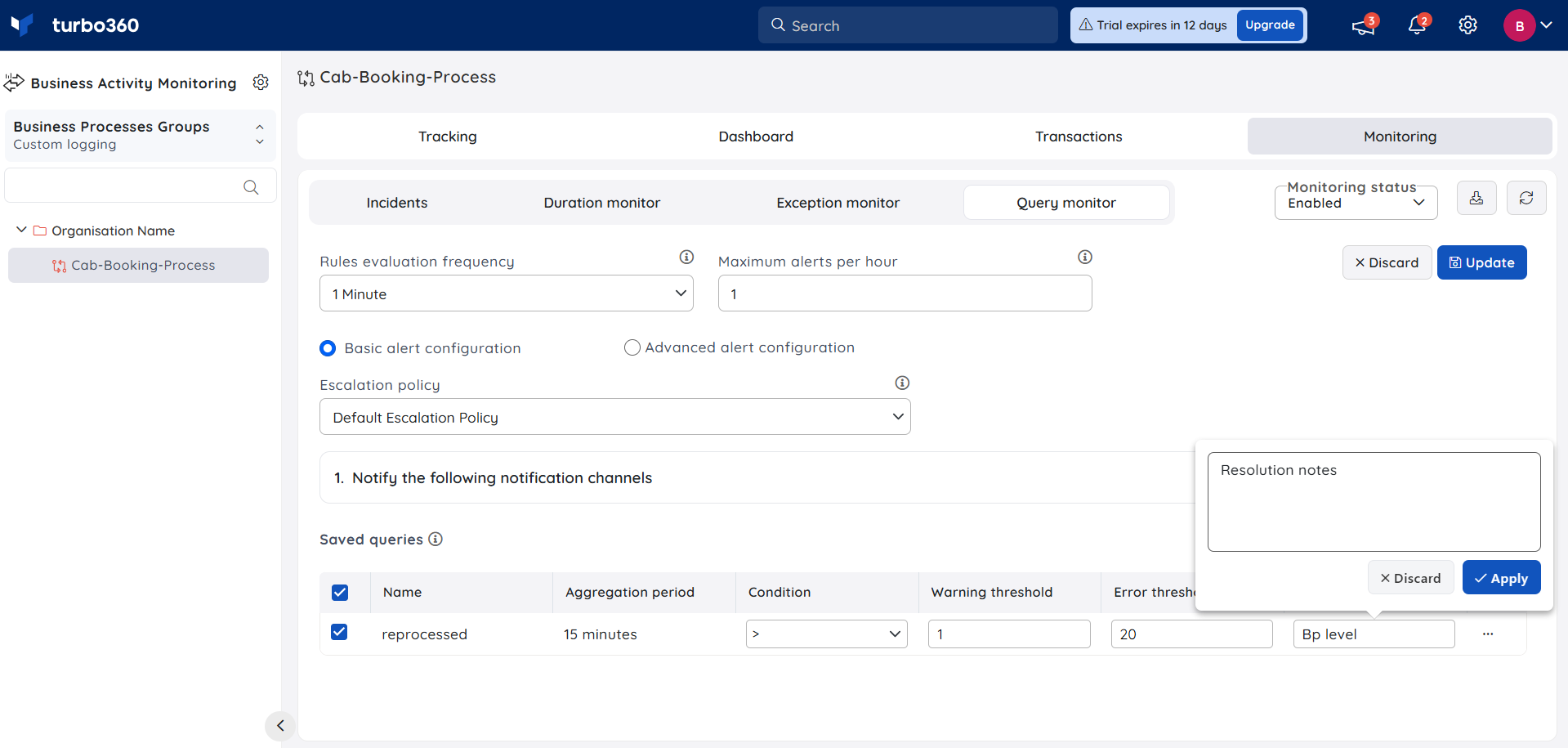This screenshot has width=1568, height=748.
Task: Click the refresh icon button
Action: 1526,198
